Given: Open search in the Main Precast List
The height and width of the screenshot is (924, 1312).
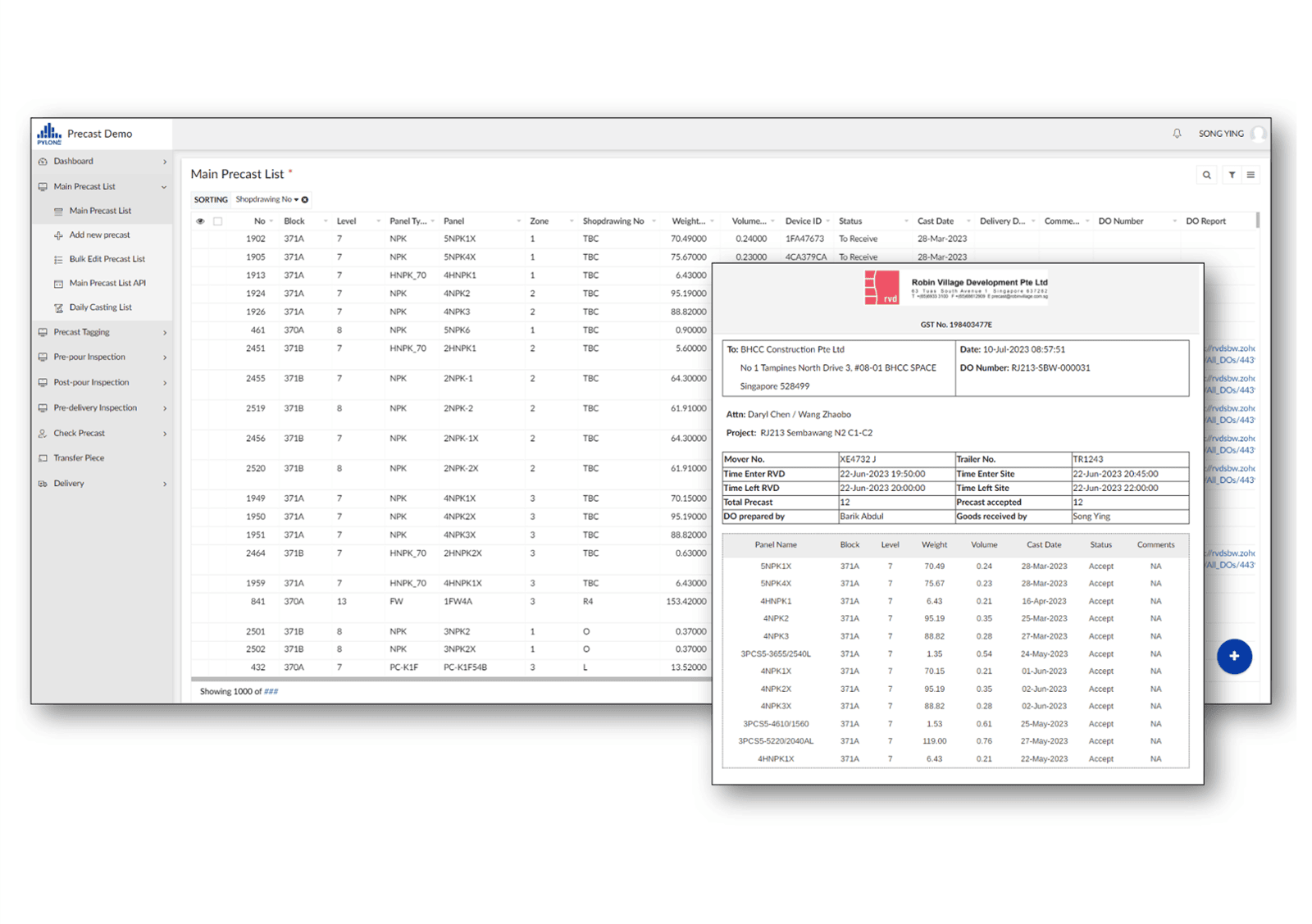Looking at the screenshot, I should (1206, 175).
